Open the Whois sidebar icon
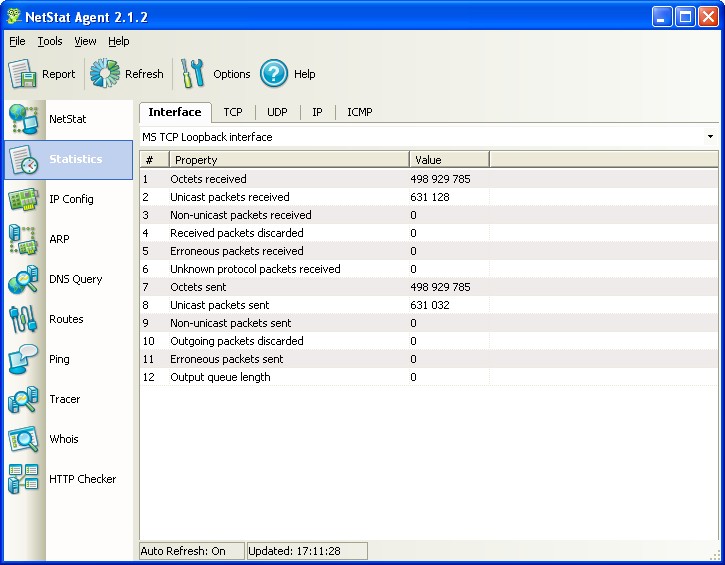This screenshot has height=565, width=725. click(23, 439)
